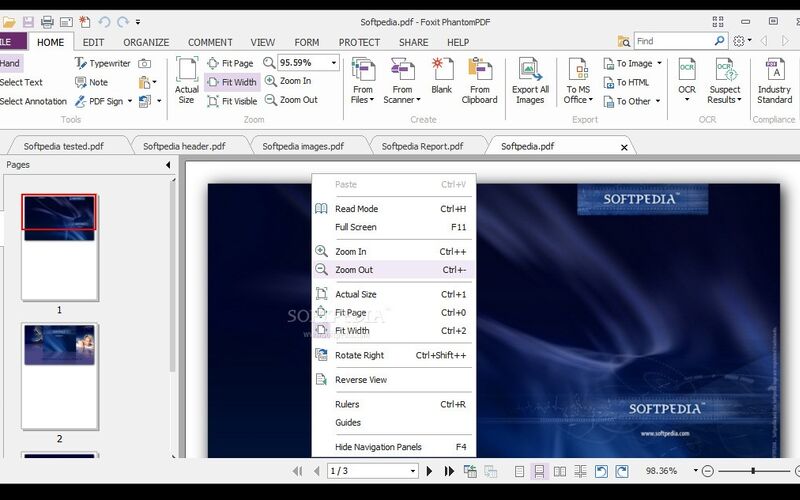Viewport: 800px width, 500px height.
Task: Click the Actual Size ribbon button
Action: (187, 81)
